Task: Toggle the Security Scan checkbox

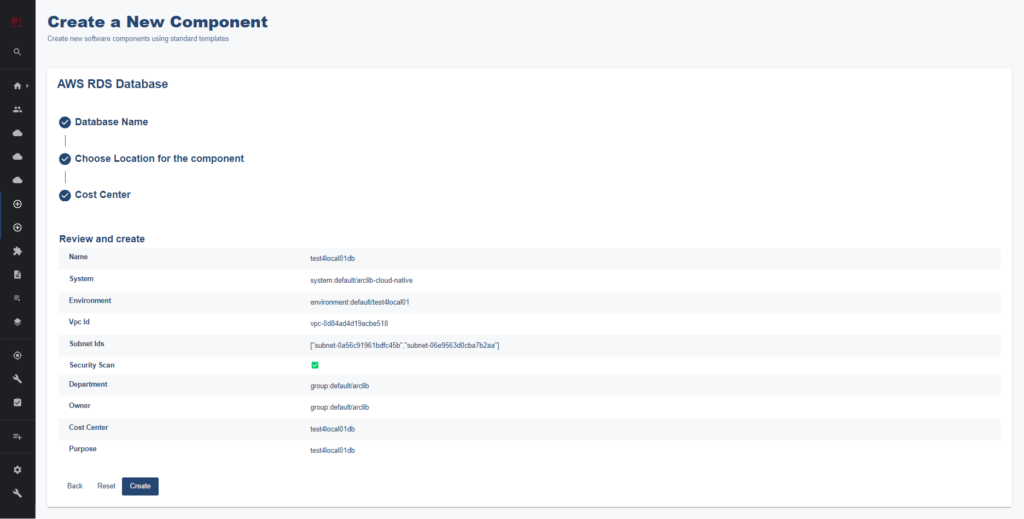Action: (315, 365)
